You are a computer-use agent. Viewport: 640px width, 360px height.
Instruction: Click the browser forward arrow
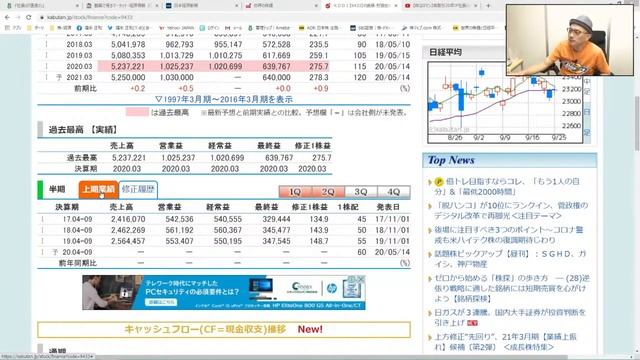[x=18, y=17]
